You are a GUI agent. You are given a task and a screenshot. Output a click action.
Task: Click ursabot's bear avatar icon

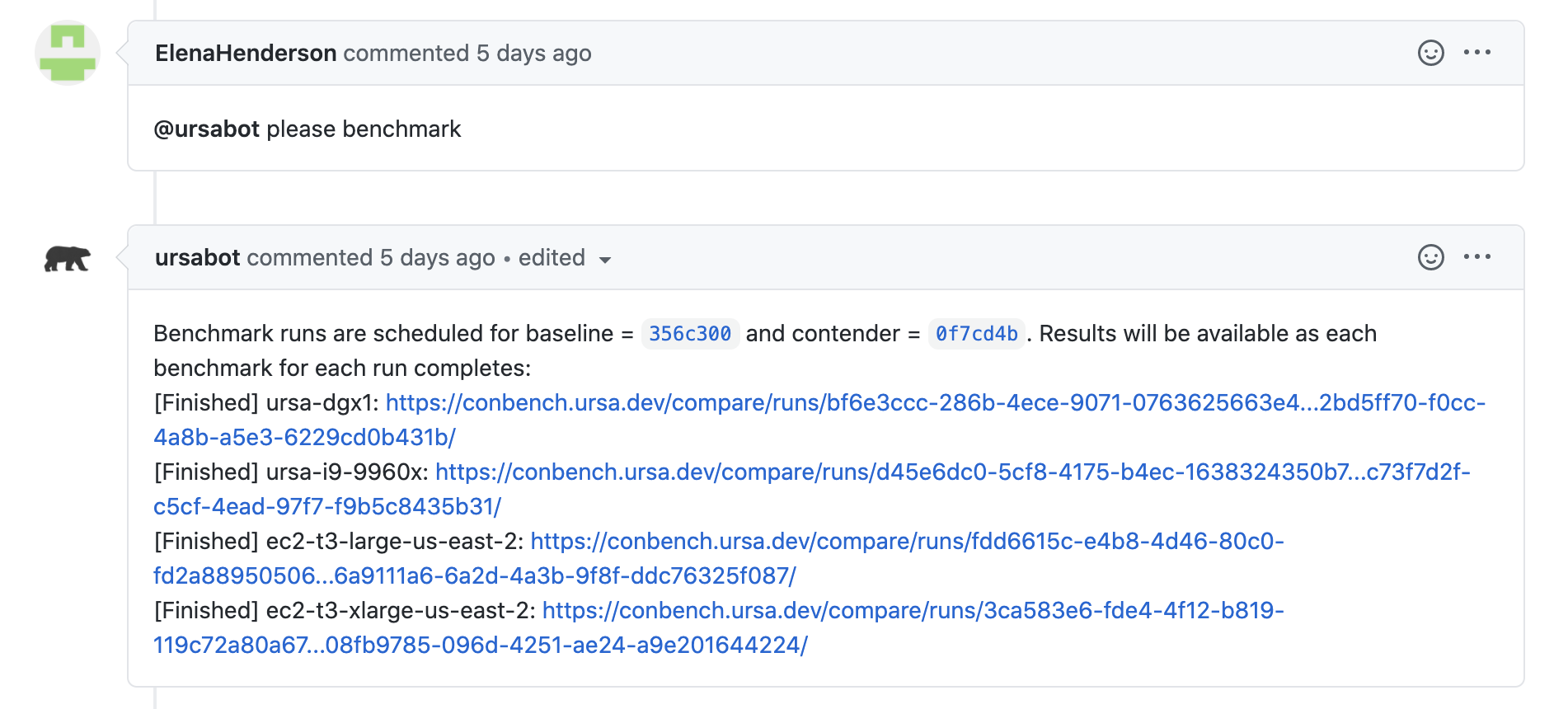[x=68, y=259]
